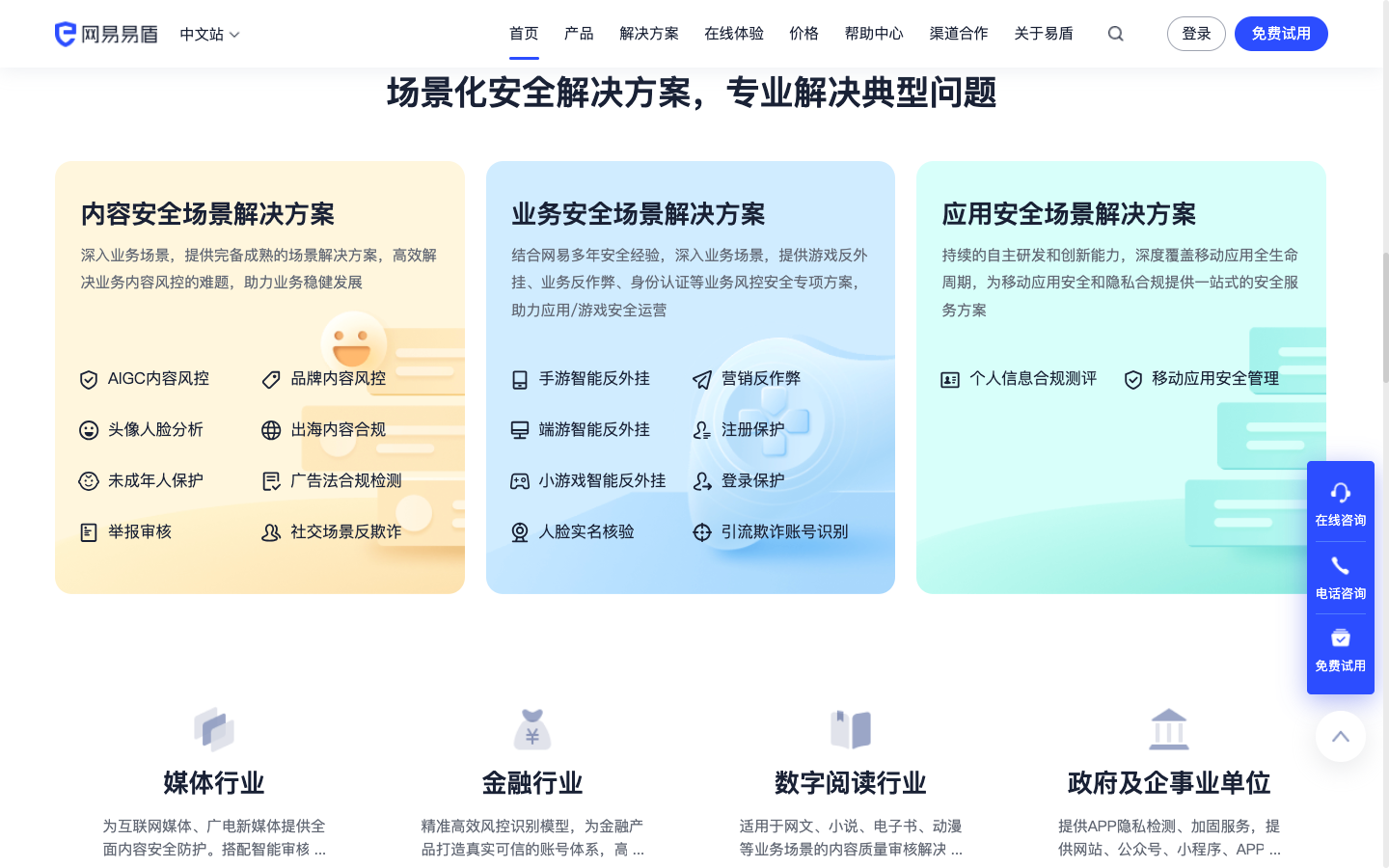1389x868 pixels.
Task: Click the page vertical scrollbar thumb
Action: pyautogui.click(x=1385, y=318)
